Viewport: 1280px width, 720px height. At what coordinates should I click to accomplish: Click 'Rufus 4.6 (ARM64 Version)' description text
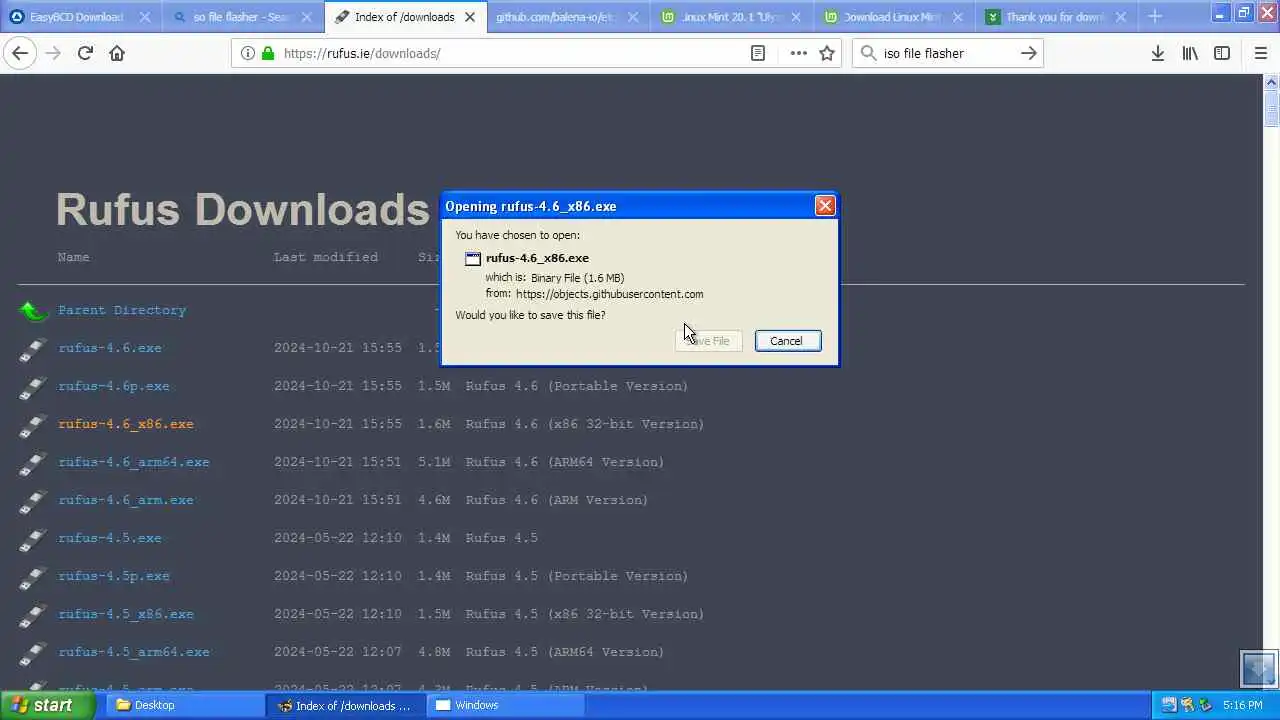coord(565,462)
